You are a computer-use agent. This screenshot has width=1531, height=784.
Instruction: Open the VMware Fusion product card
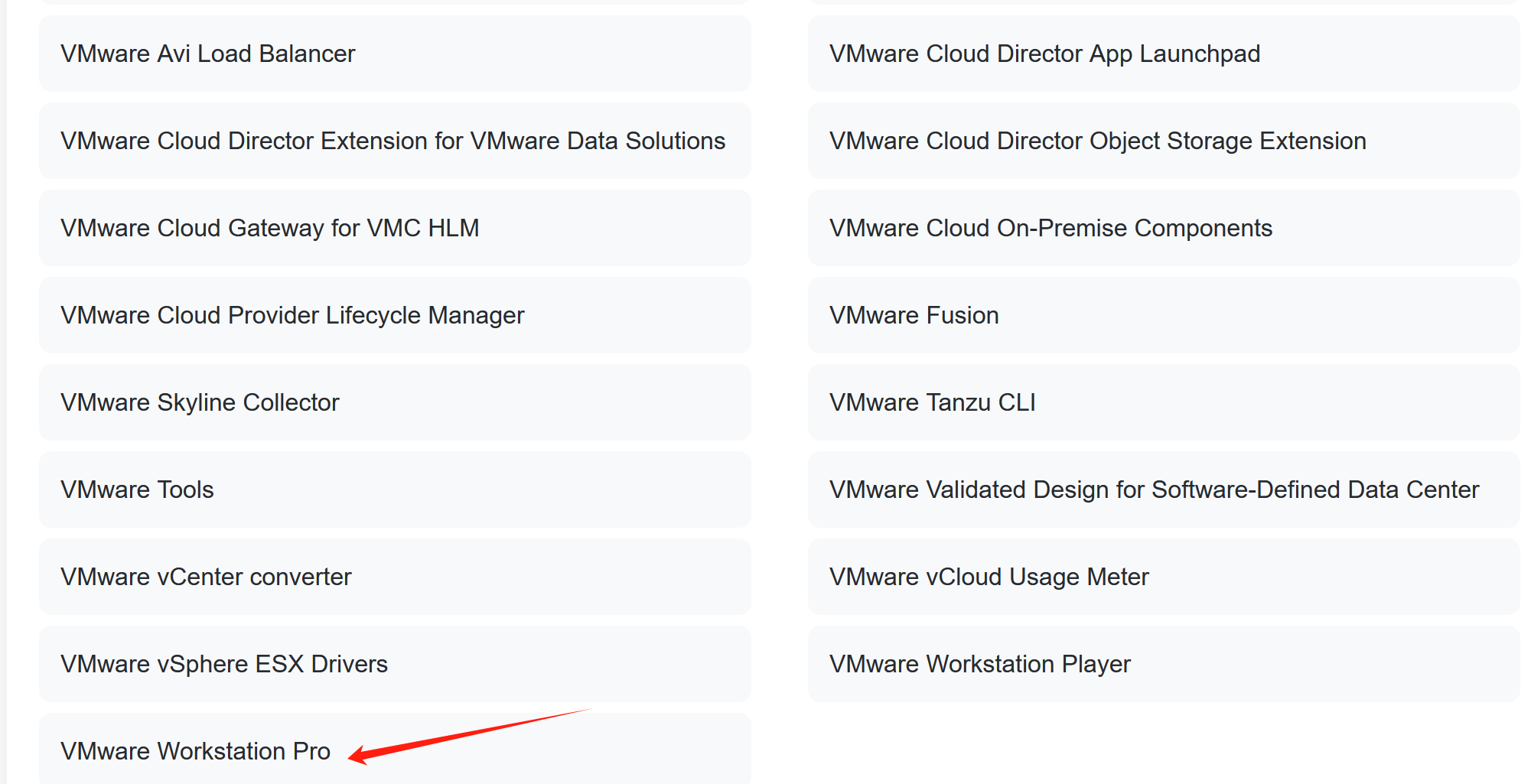(x=1164, y=315)
